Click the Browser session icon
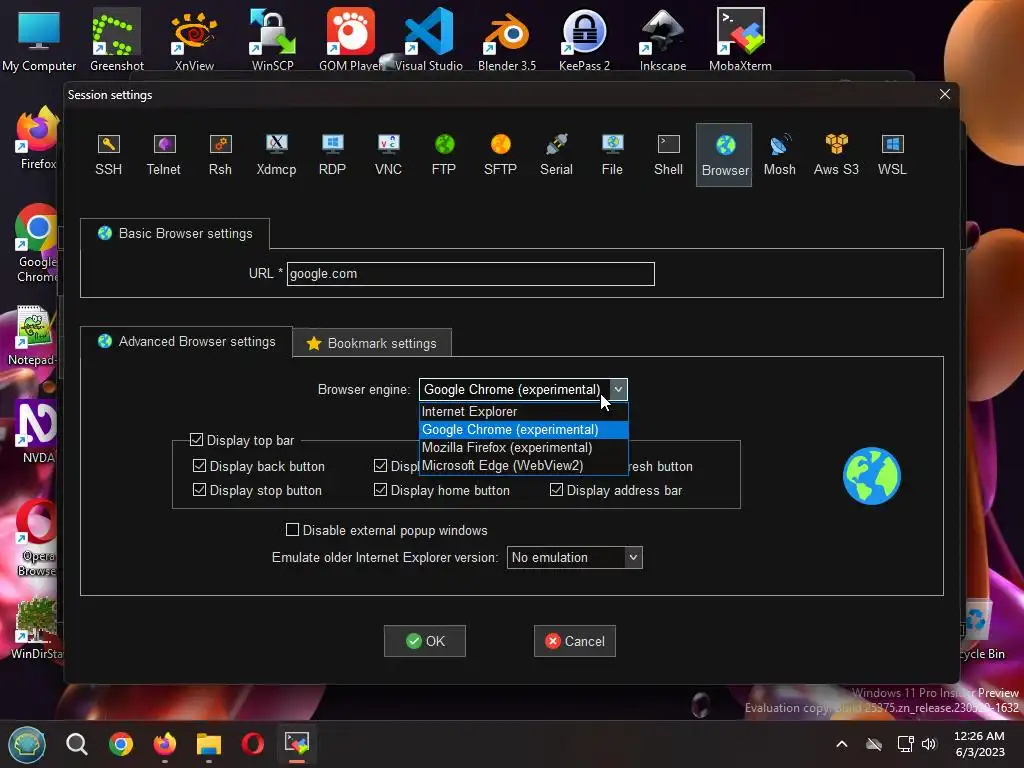 pos(724,155)
